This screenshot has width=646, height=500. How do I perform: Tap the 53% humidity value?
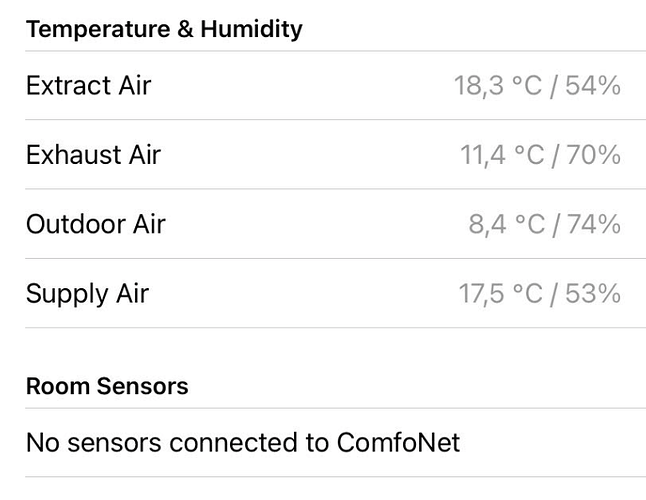pyautogui.click(x=593, y=294)
